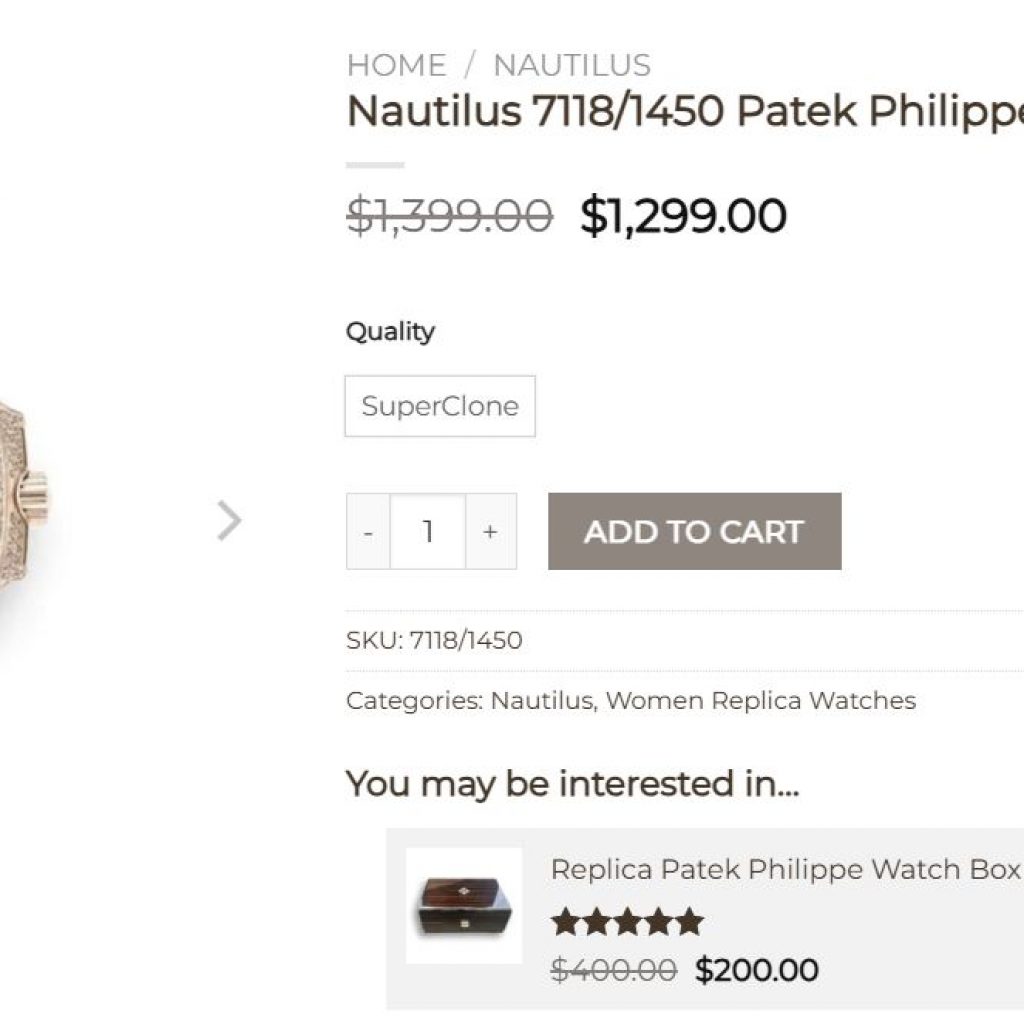The width and height of the screenshot is (1024, 1024).
Task: Click the crossed-out $1,399.00 price
Action: pos(449,216)
